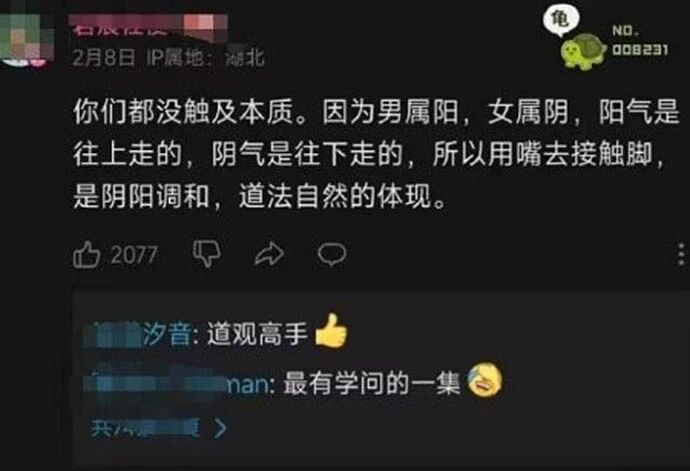Open the profile of replier ending in man

coord(176,383)
